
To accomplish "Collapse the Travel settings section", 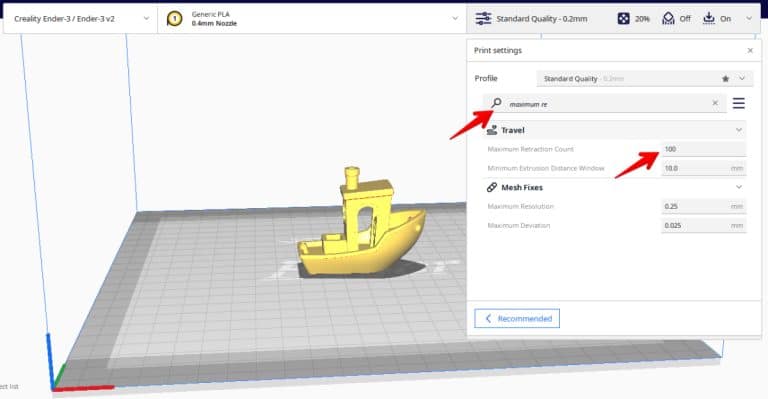I will tap(739, 130).
